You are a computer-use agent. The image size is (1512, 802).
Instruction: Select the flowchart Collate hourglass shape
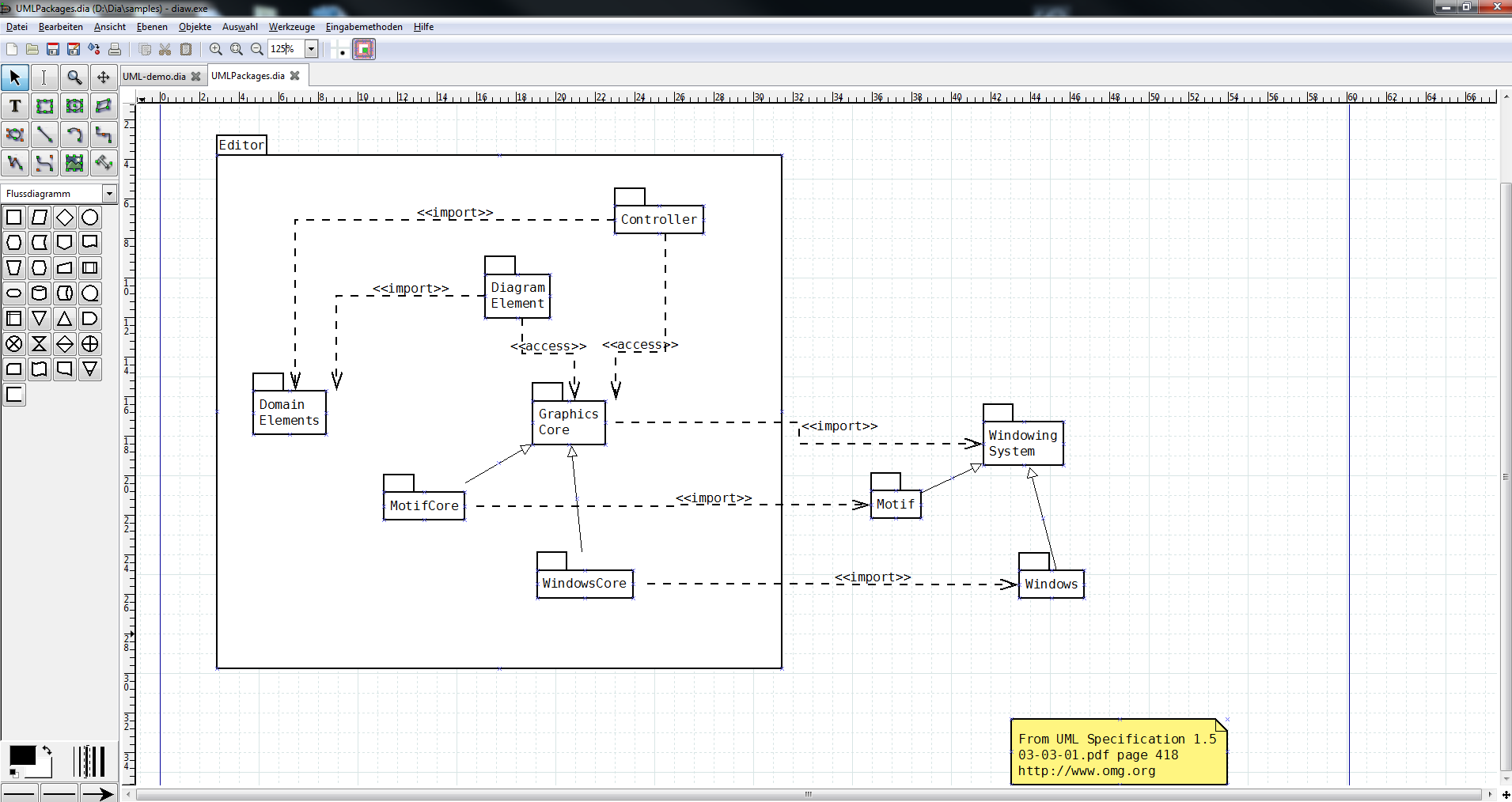tap(40, 344)
